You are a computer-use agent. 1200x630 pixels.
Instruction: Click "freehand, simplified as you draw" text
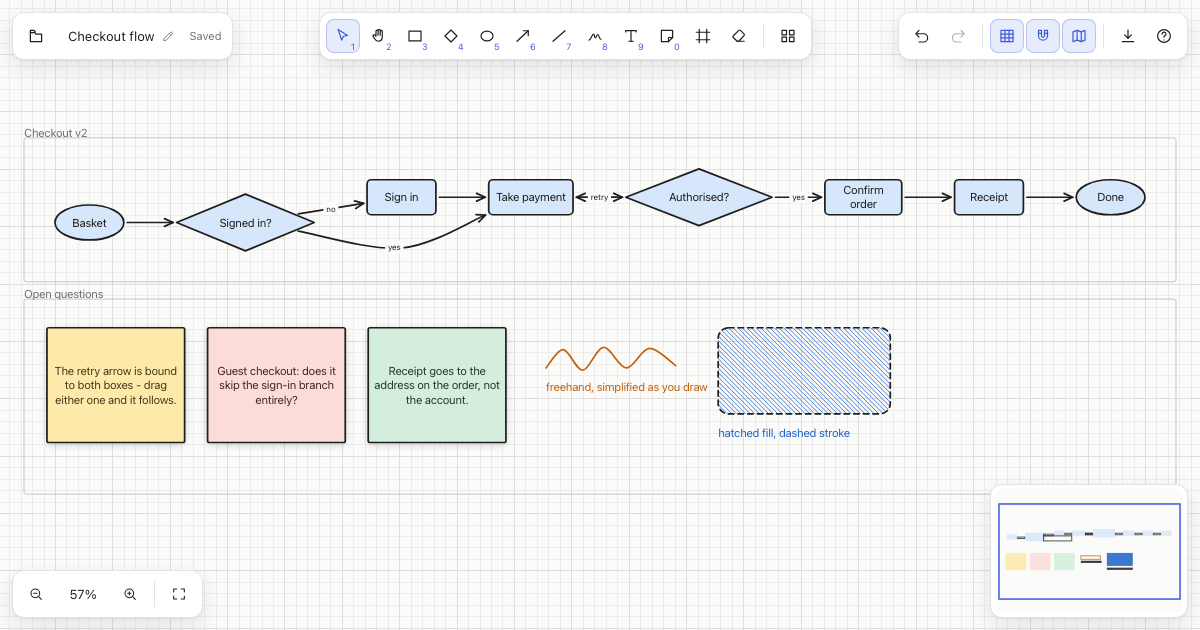(627, 387)
